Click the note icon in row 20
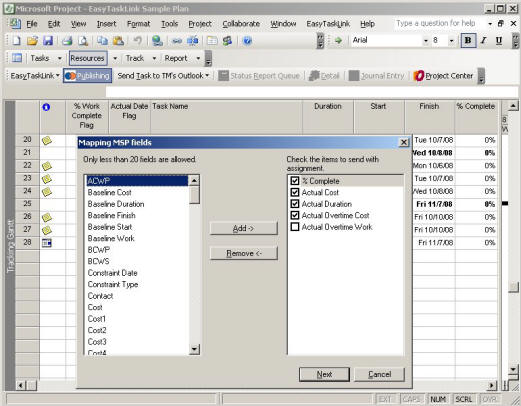The width and height of the screenshot is (521, 406). (47, 140)
